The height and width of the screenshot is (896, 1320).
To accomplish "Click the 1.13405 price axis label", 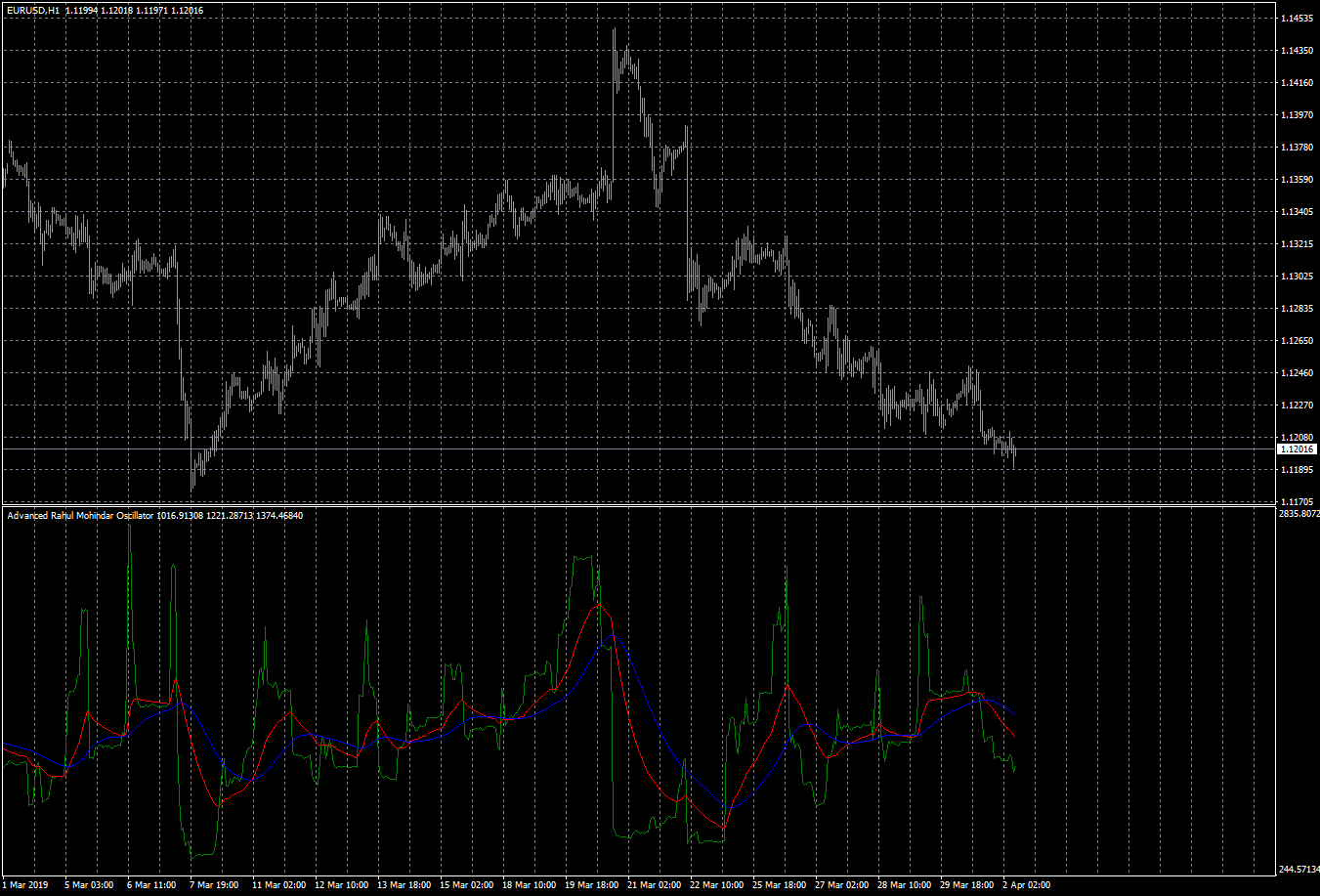I will click(1297, 212).
